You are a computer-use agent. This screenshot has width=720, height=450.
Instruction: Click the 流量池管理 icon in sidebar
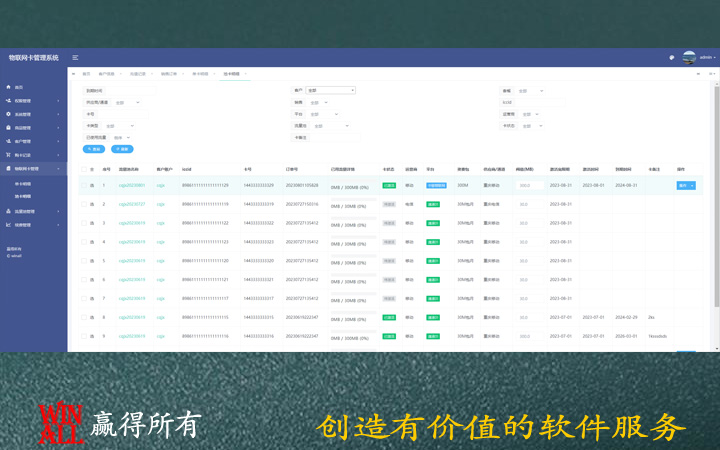[8, 211]
